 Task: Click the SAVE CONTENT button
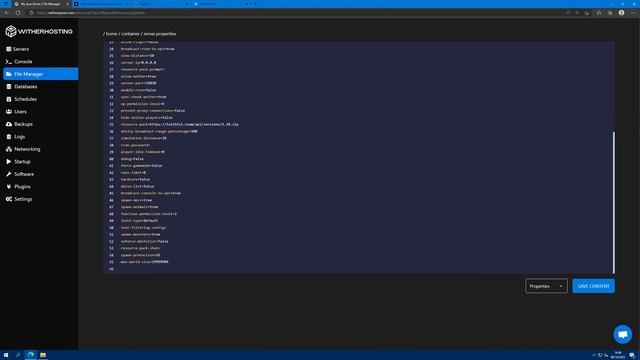point(593,286)
